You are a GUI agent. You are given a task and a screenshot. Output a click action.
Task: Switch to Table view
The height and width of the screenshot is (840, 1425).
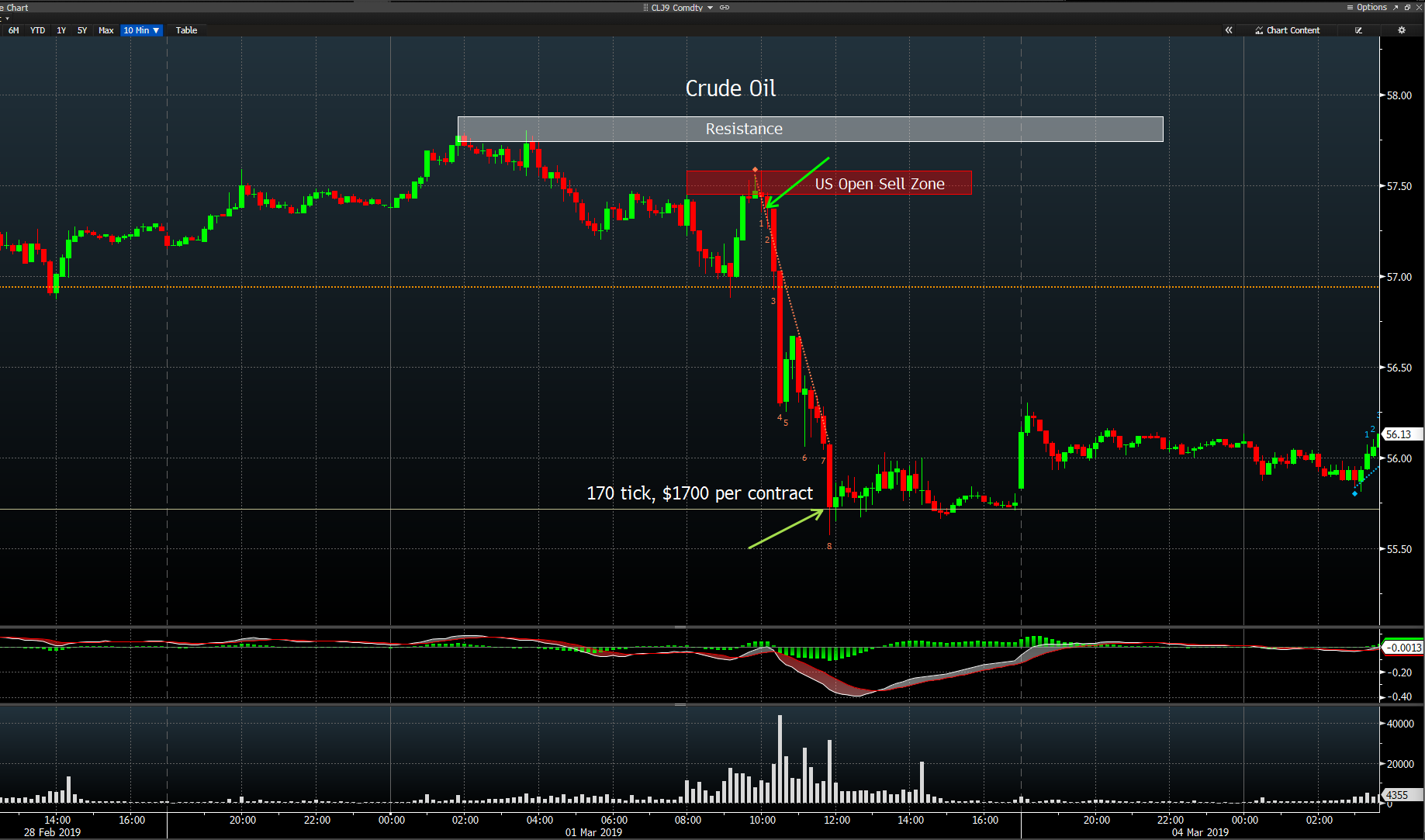[x=186, y=30]
